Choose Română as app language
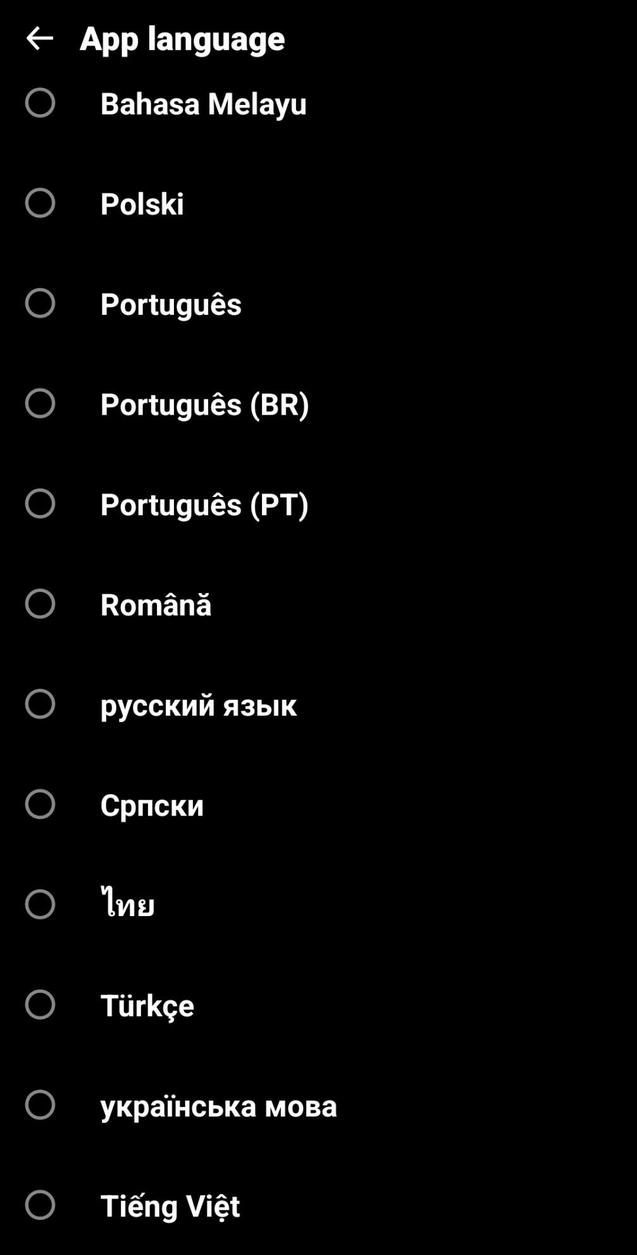 [x=155, y=604]
